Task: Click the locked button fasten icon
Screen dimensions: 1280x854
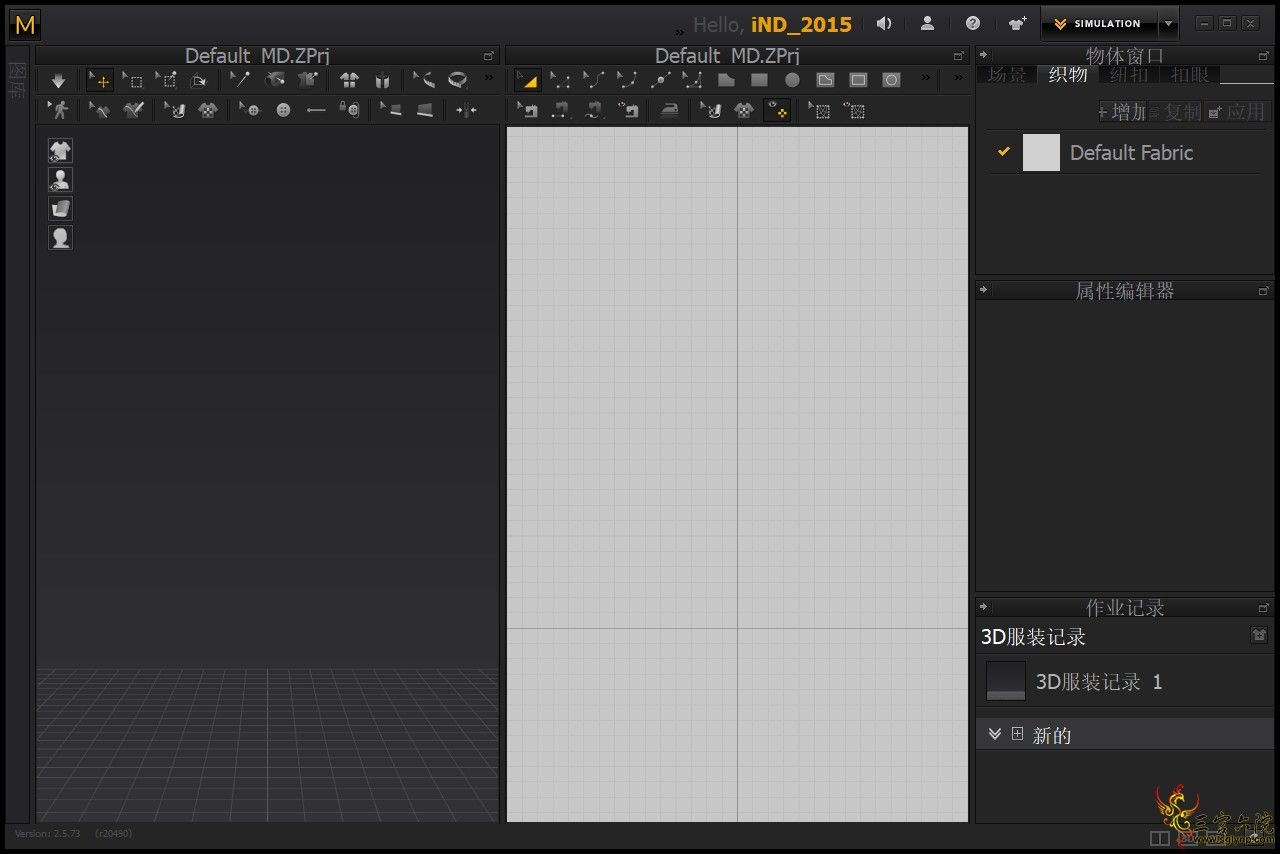Action: coord(349,109)
